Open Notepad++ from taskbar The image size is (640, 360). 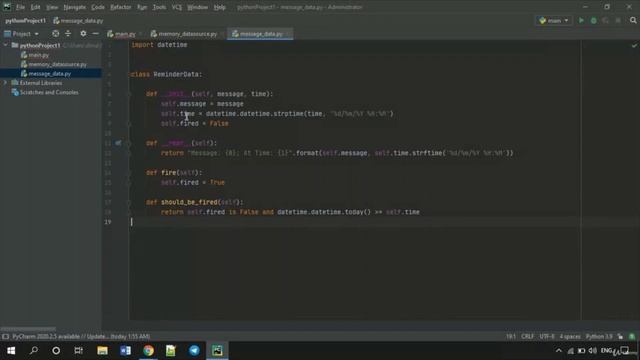171,351
